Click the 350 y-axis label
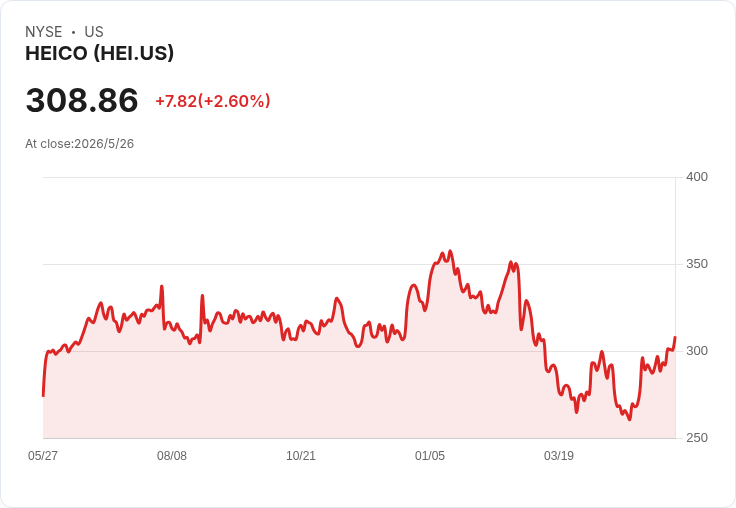The height and width of the screenshot is (508, 736). pyautogui.click(x=697, y=264)
